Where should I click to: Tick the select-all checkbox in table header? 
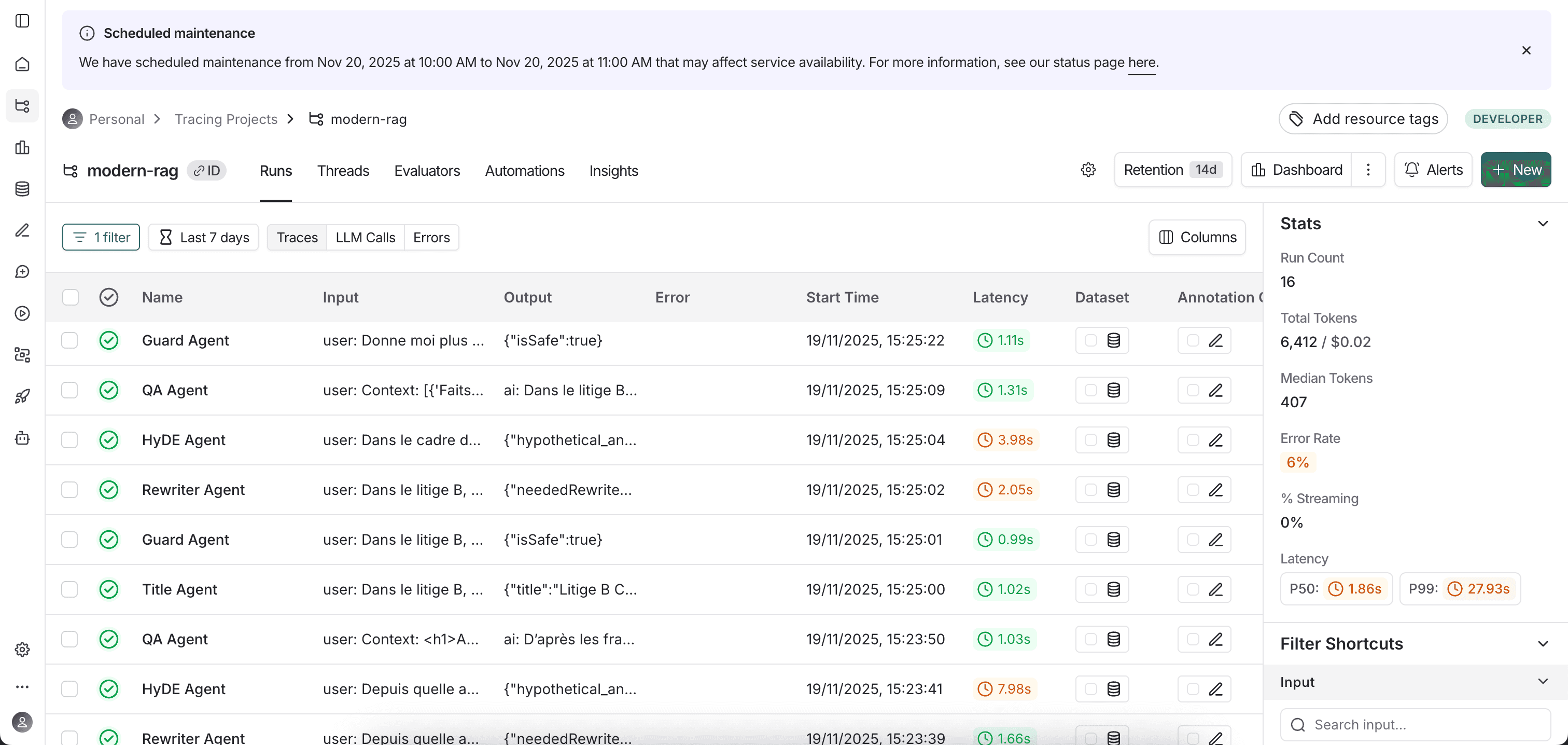71,297
